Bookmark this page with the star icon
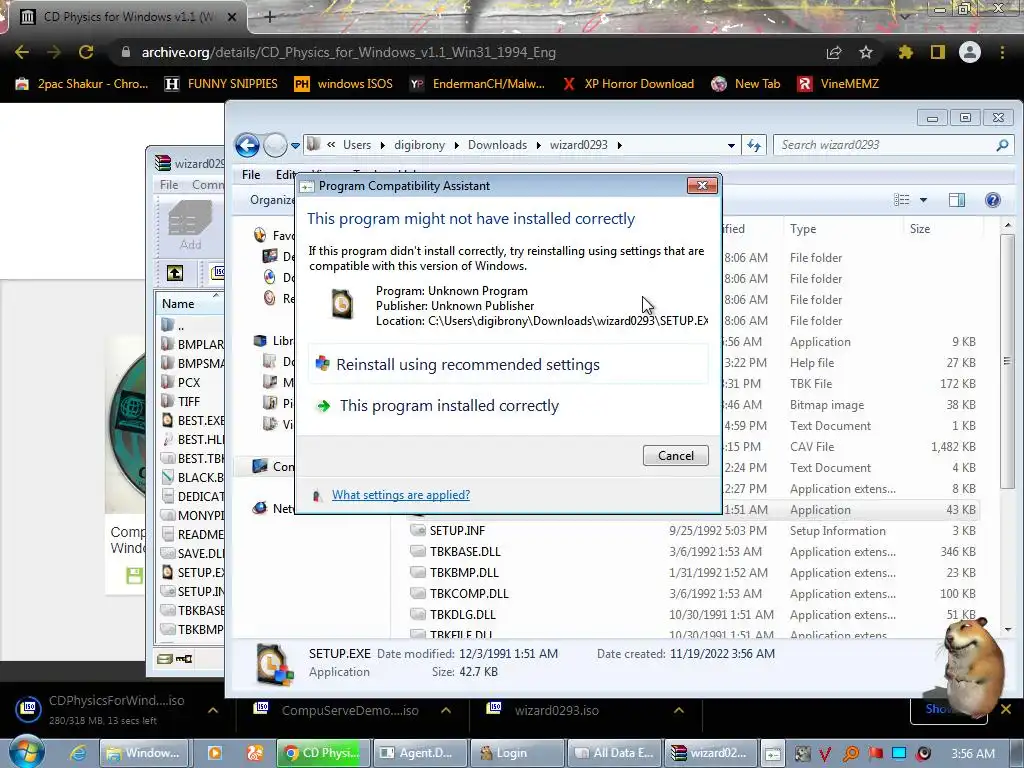This screenshot has width=1024, height=768. (866, 52)
